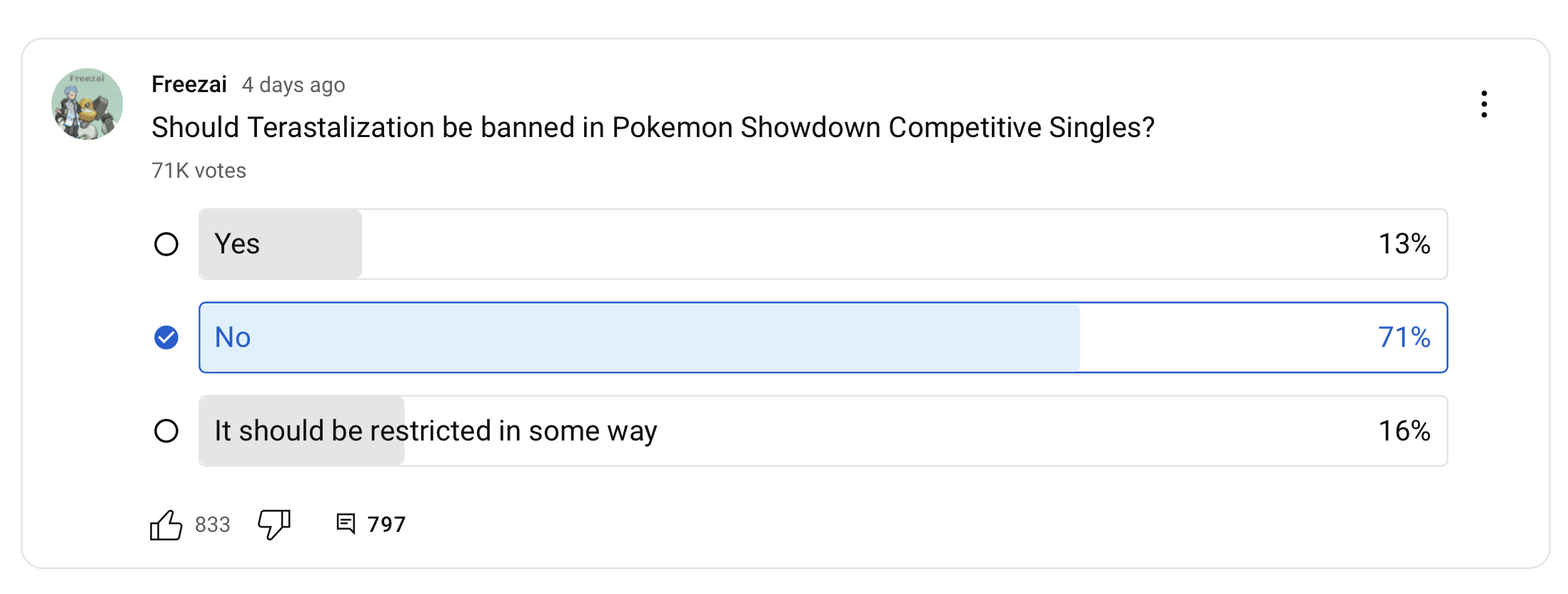This screenshot has width=1568, height=594.
Task: Open the Freezai channel name link
Action: pyautogui.click(x=189, y=84)
